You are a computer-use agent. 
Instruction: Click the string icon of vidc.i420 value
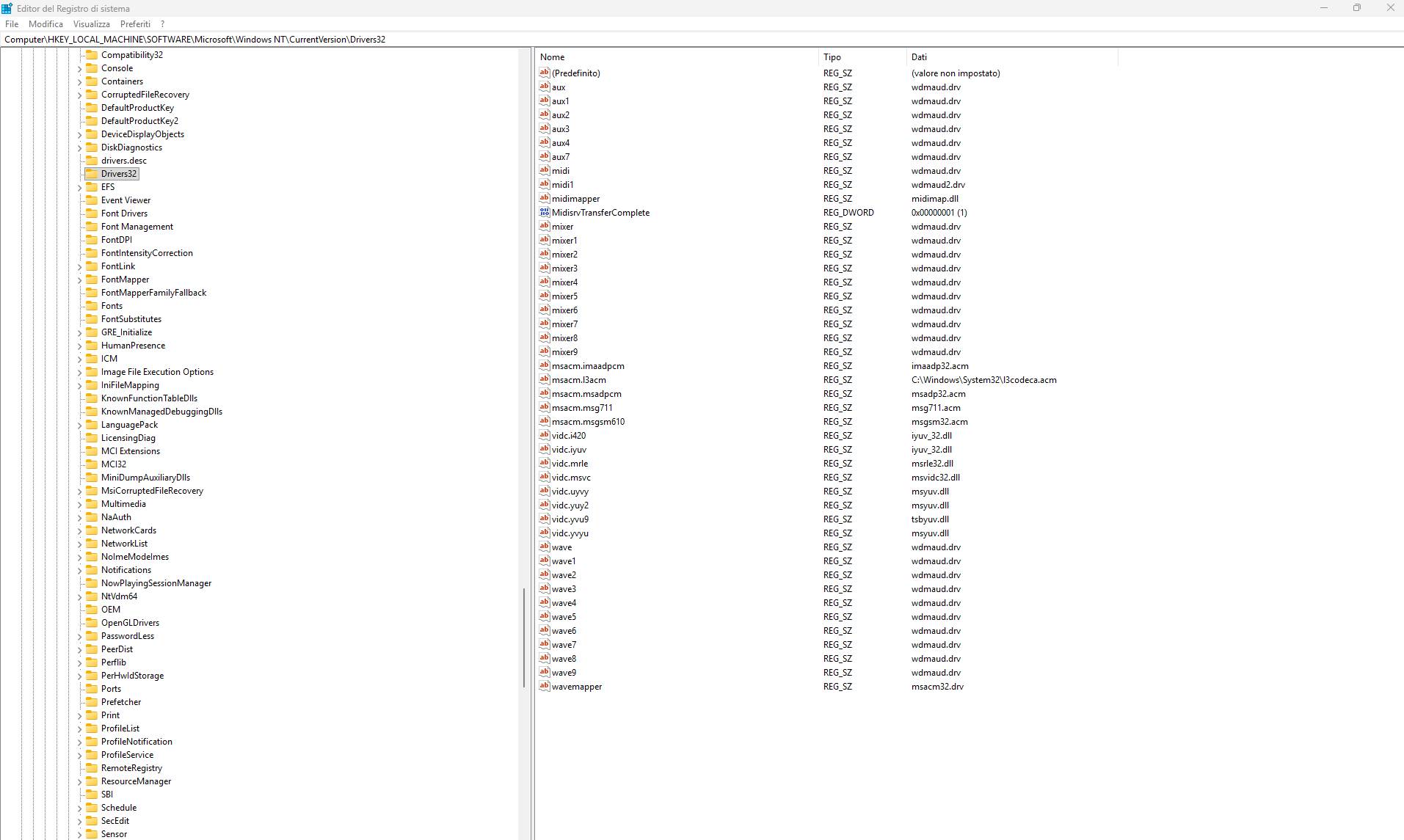pyautogui.click(x=545, y=435)
